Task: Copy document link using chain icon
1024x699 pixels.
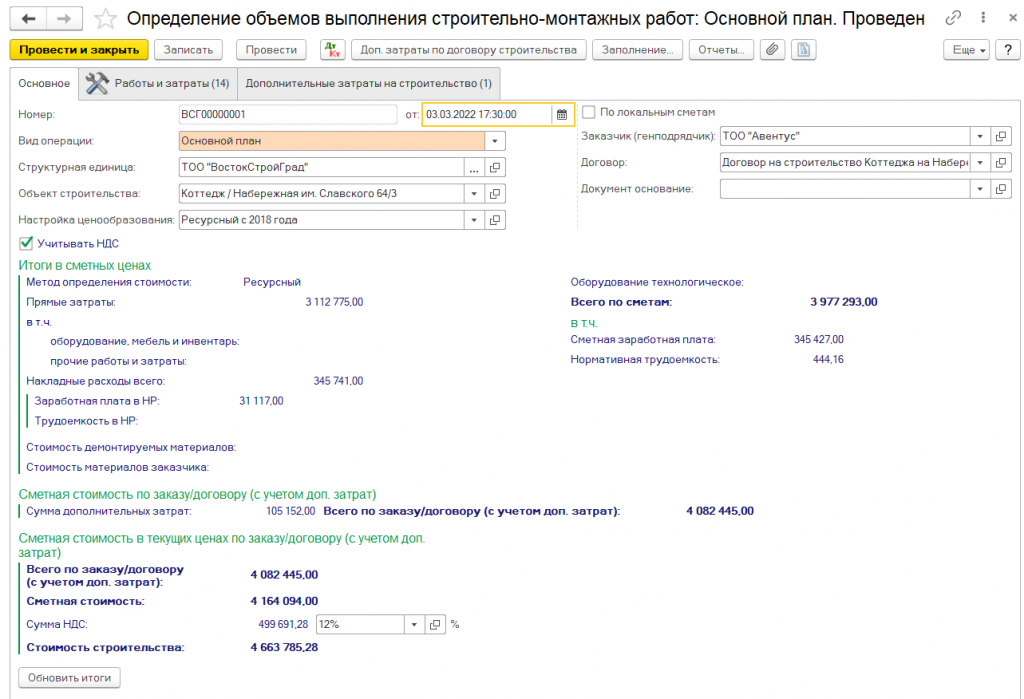Action: click(955, 19)
